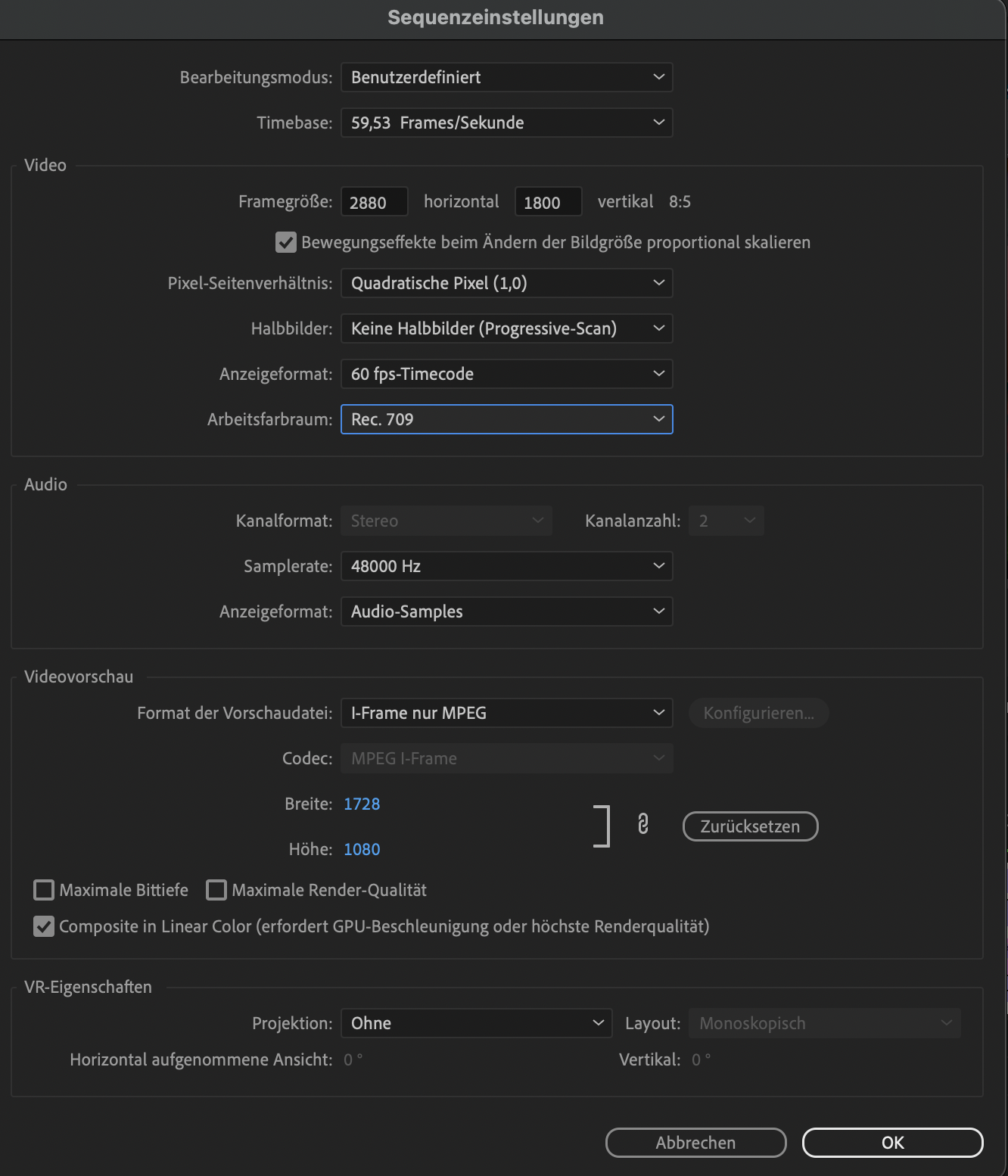The image size is (1008, 1176).
Task: Enable Maximale Render-Qualität
Action: click(216, 890)
